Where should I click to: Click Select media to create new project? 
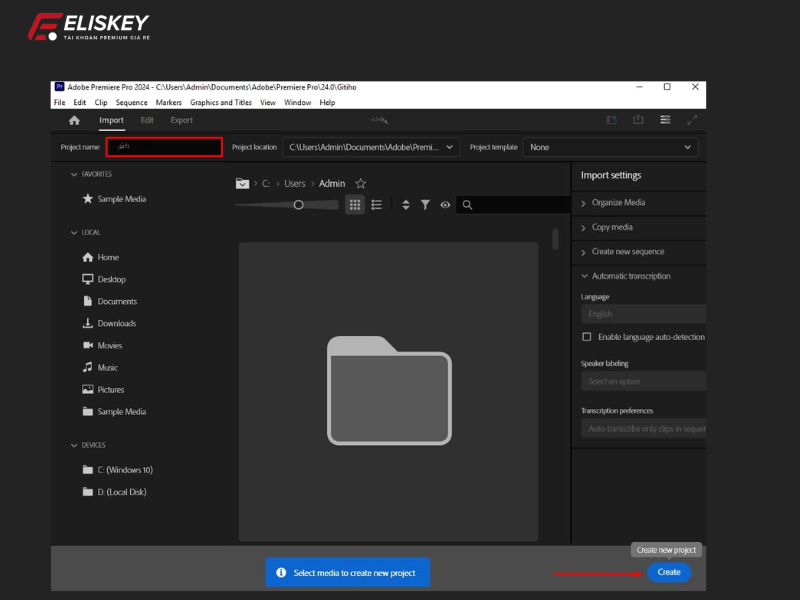coord(347,572)
